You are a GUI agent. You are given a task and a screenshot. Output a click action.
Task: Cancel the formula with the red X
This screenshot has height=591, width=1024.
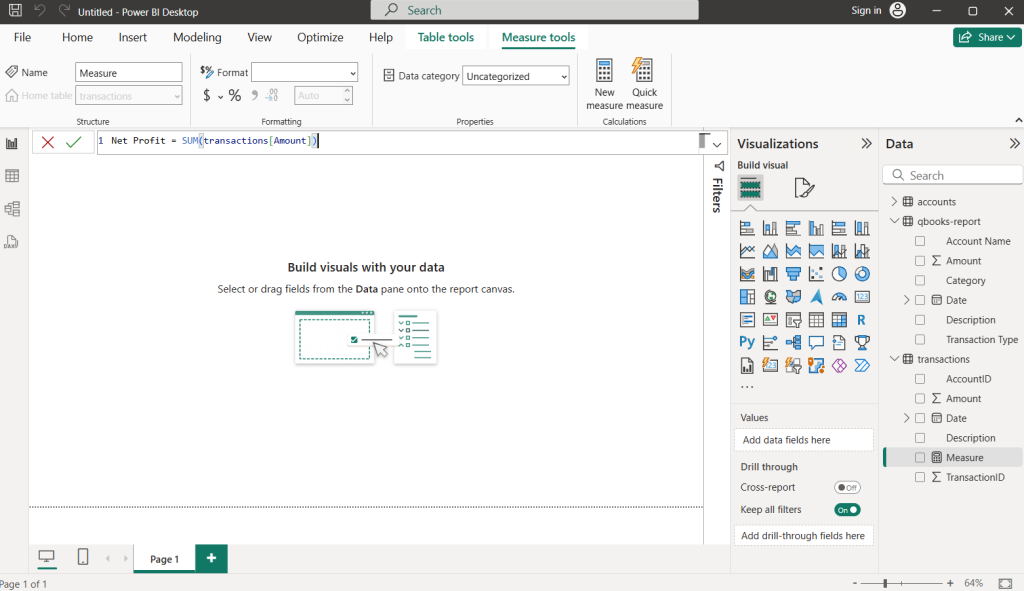pyautogui.click(x=48, y=142)
